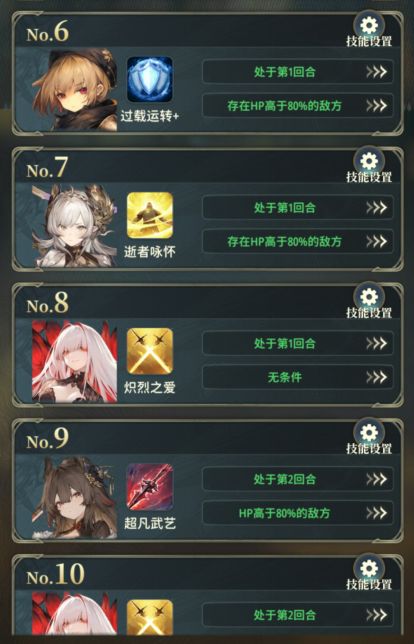Image resolution: width=414 pixels, height=644 pixels.
Task: Expand No.9 HP高于80%的敌方 target selector
Action: coord(298,513)
